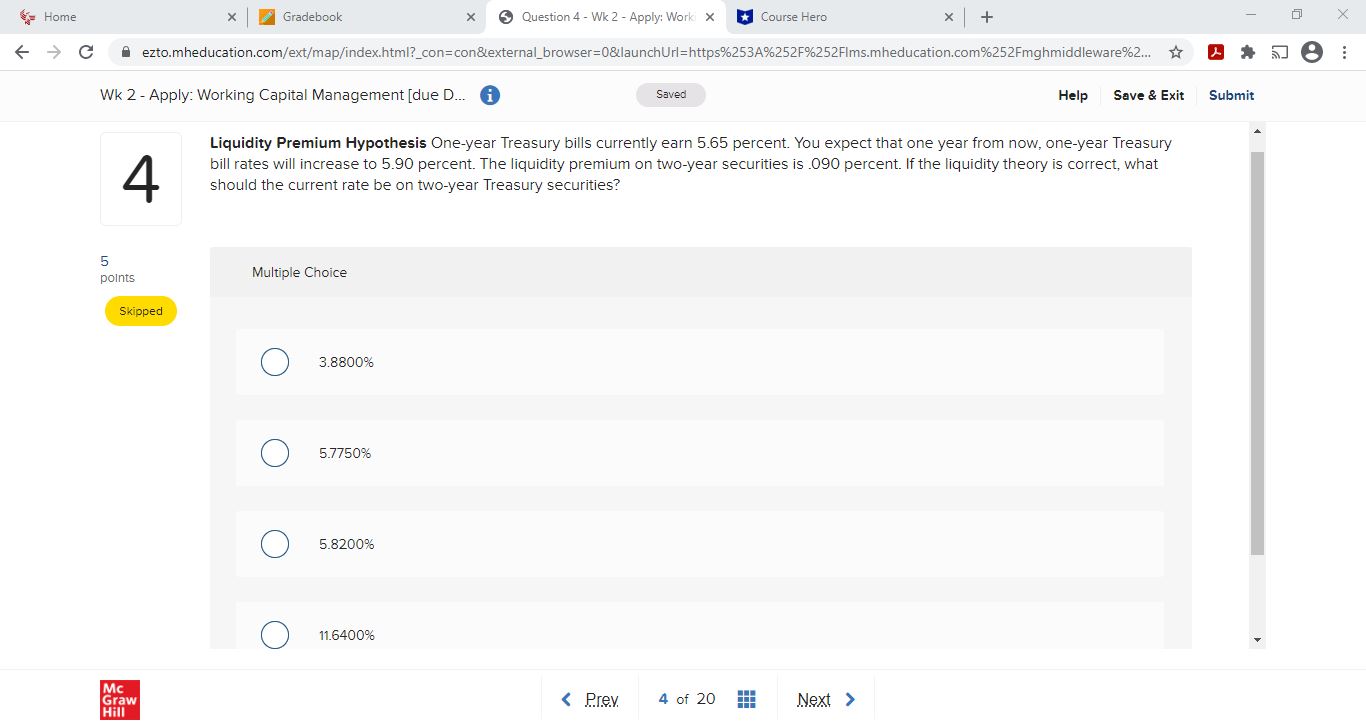1366x728 pixels.
Task: Open the Adobe Acrobat extension icon
Action: (1216, 52)
